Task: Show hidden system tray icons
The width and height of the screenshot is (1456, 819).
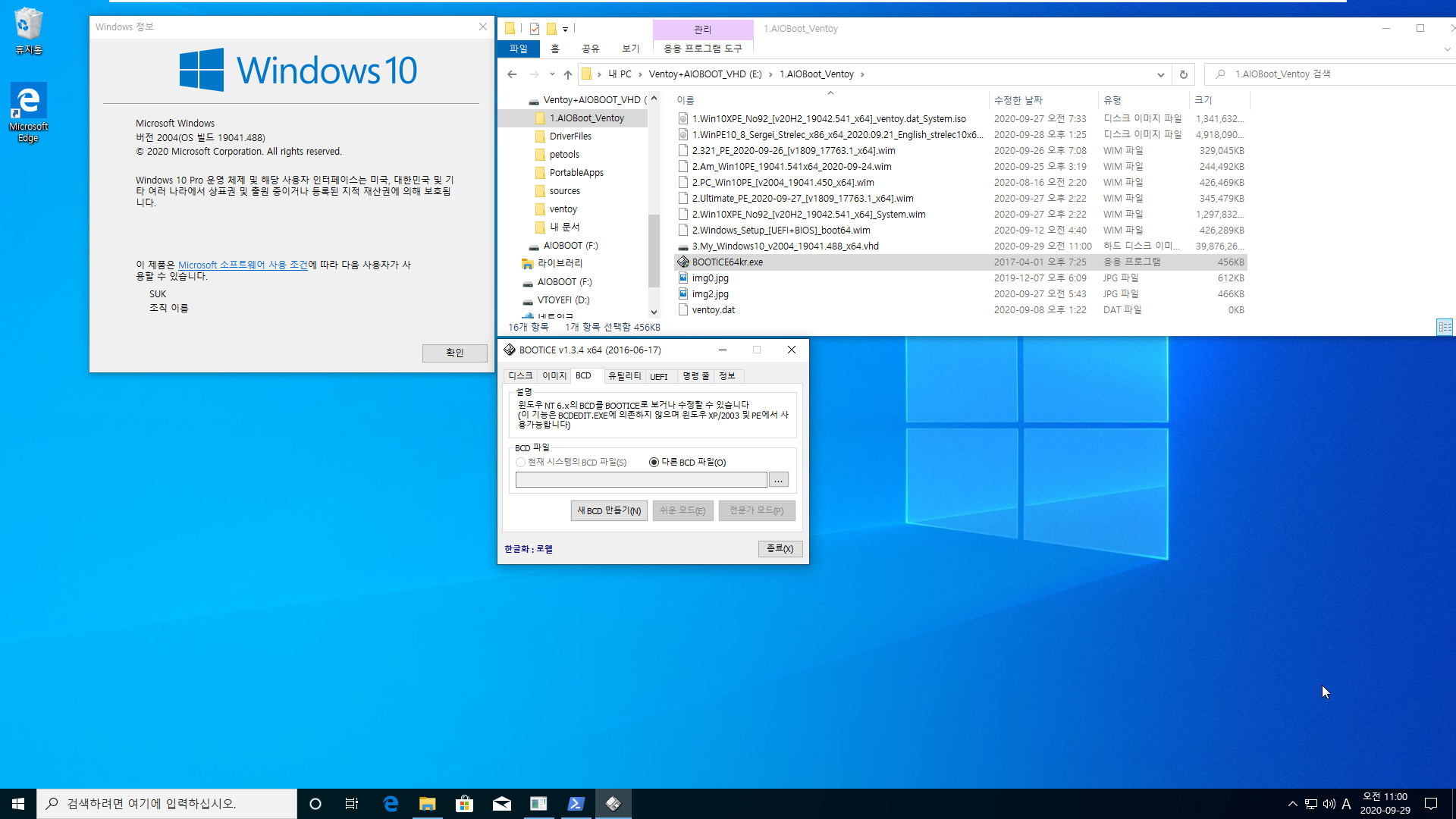Action: (x=1292, y=804)
